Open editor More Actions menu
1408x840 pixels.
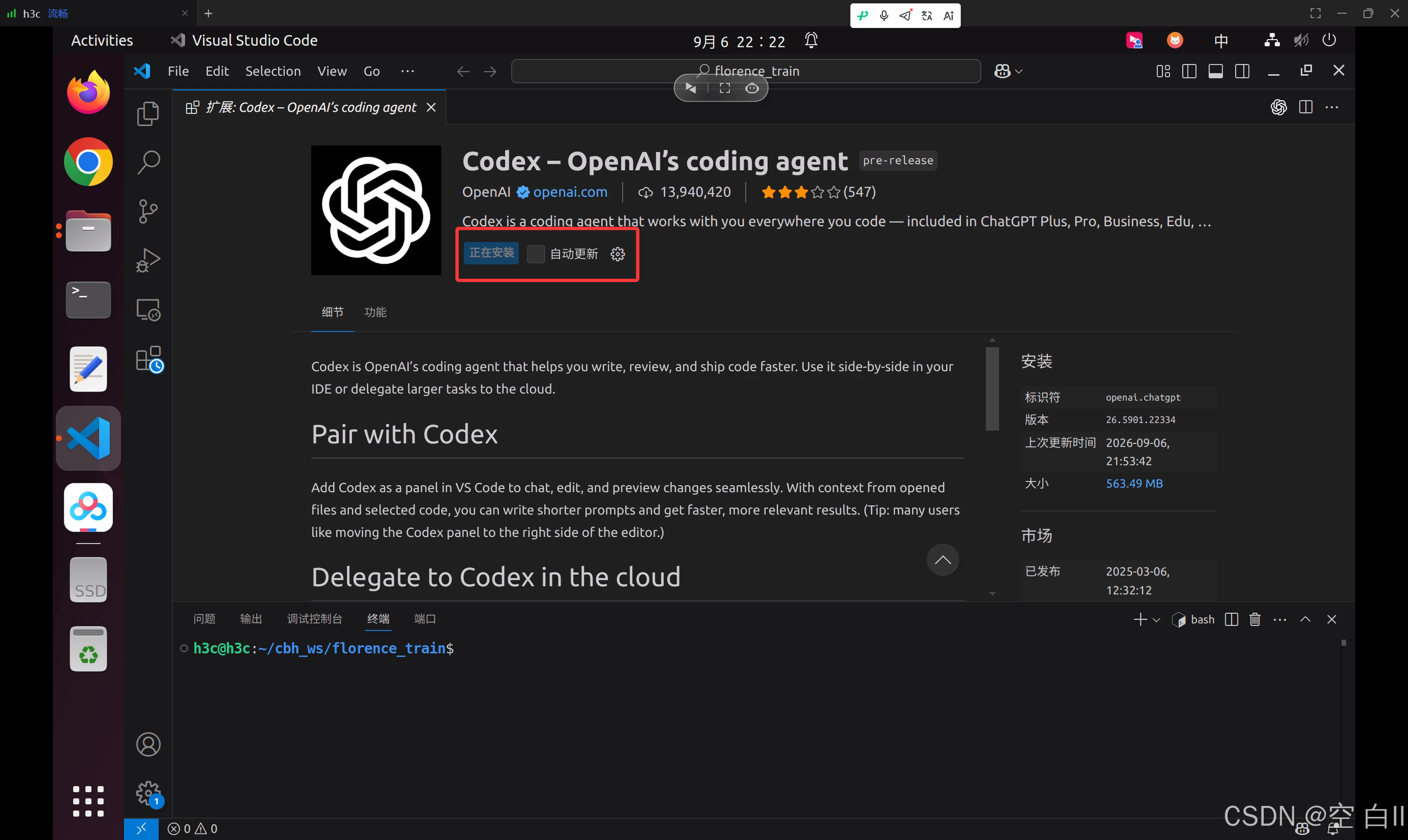(x=1332, y=107)
